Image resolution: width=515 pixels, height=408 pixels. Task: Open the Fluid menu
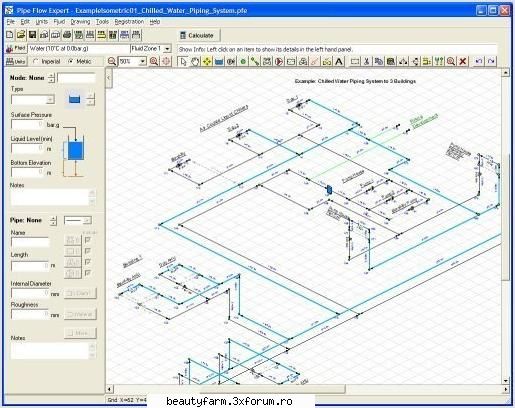[59, 22]
